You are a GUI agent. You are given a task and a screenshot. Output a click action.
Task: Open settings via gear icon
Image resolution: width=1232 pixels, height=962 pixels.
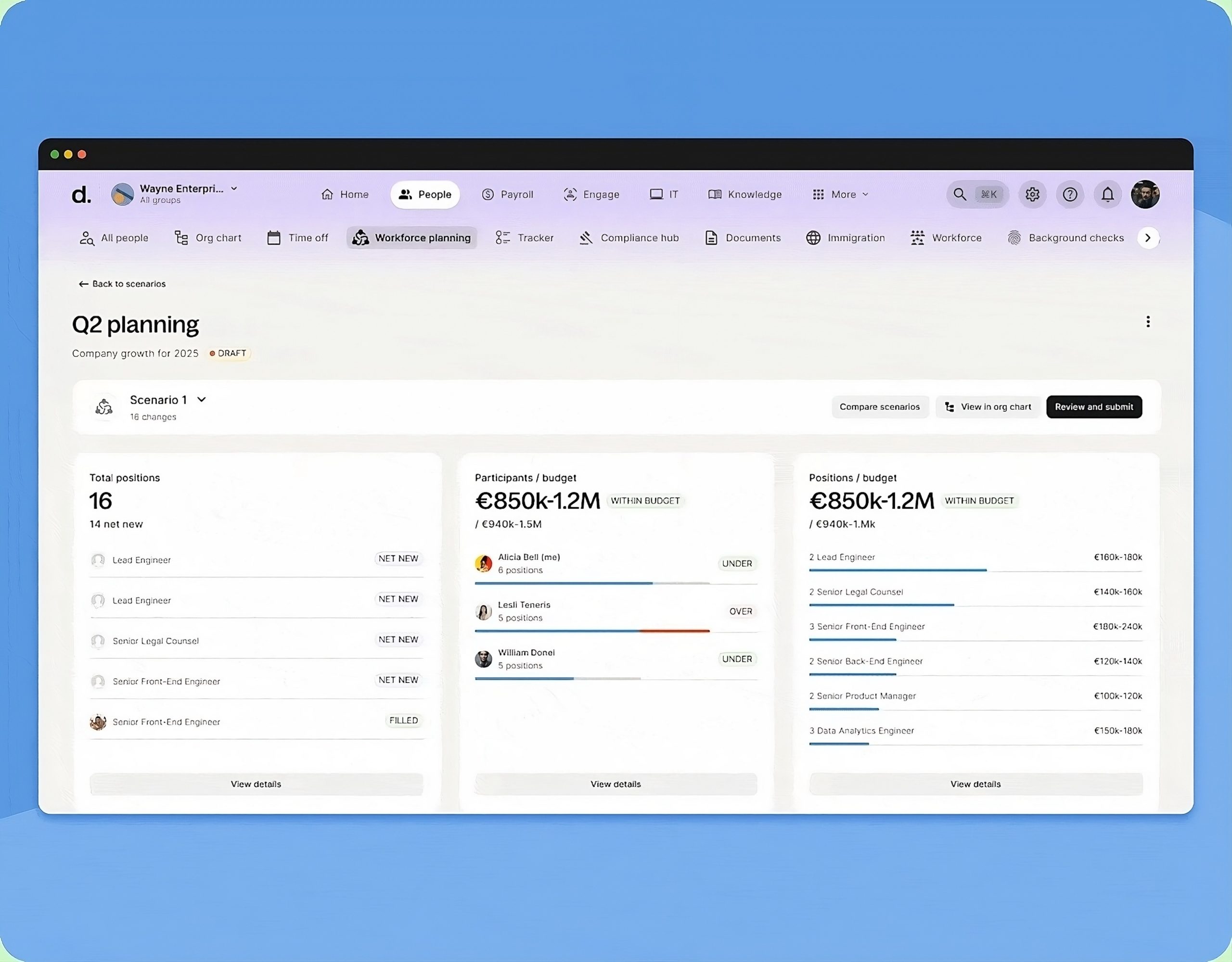click(x=1032, y=194)
